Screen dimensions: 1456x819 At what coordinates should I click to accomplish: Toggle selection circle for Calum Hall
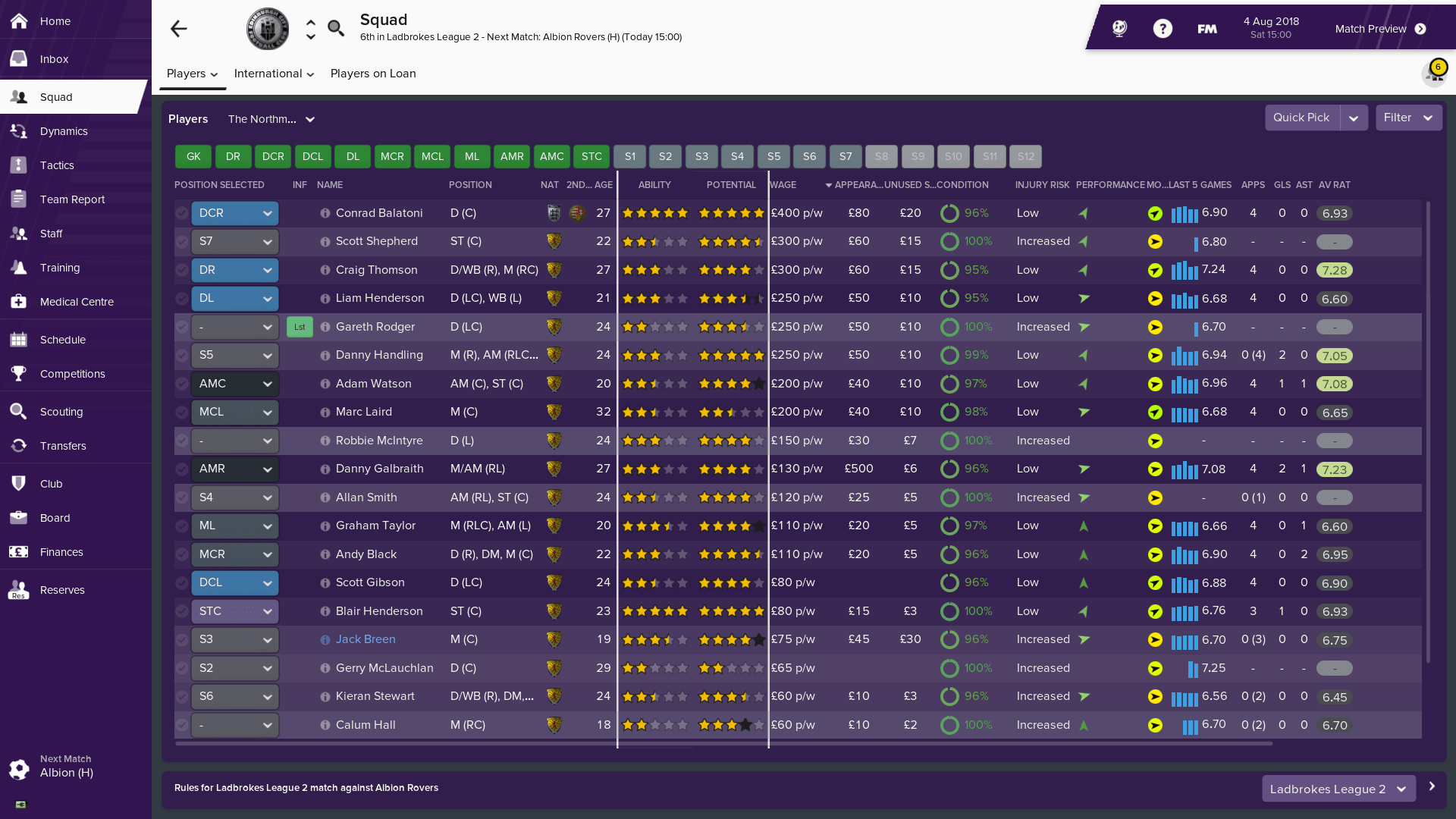(181, 725)
